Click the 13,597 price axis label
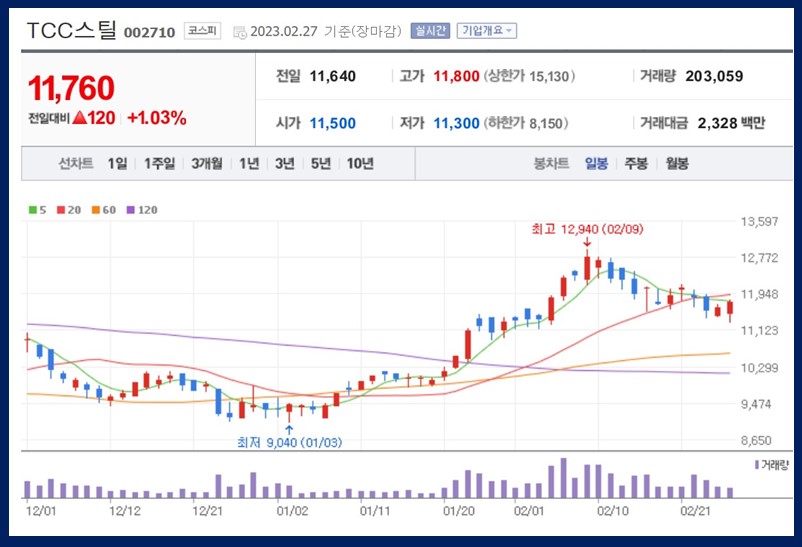This screenshot has height=547, width=802. (760, 222)
